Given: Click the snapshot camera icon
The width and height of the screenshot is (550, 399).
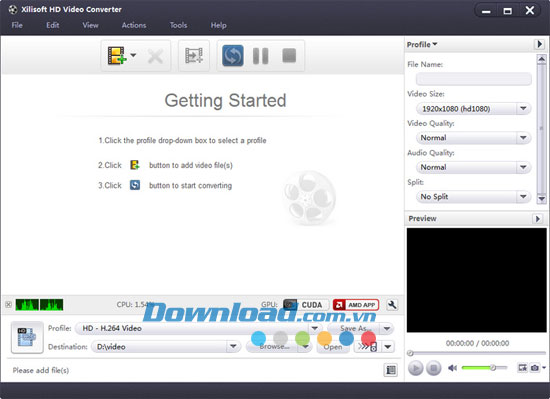Looking at the screenshot, I should pos(535,368).
